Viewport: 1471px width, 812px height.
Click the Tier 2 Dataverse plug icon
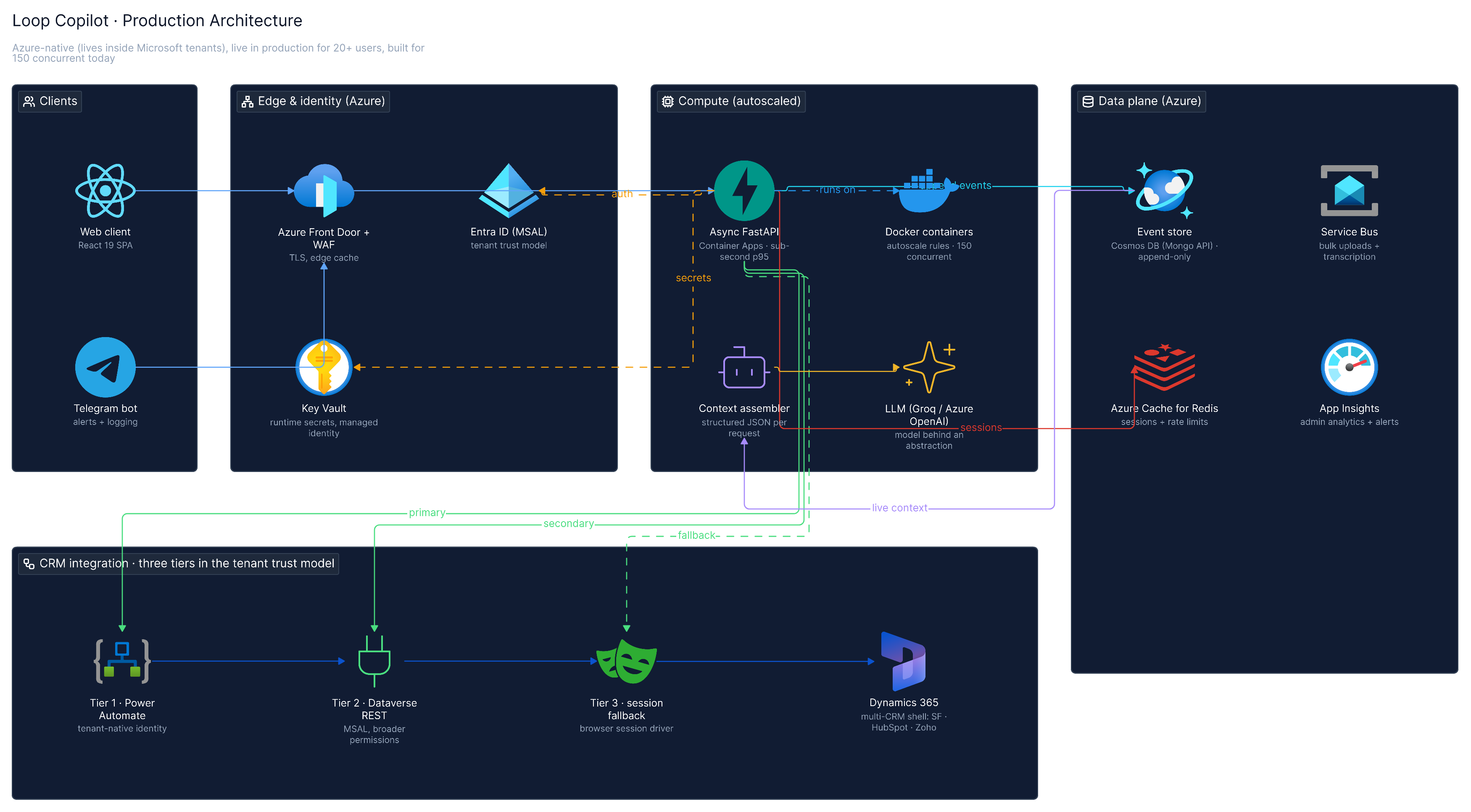pyautogui.click(x=374, y=661)
